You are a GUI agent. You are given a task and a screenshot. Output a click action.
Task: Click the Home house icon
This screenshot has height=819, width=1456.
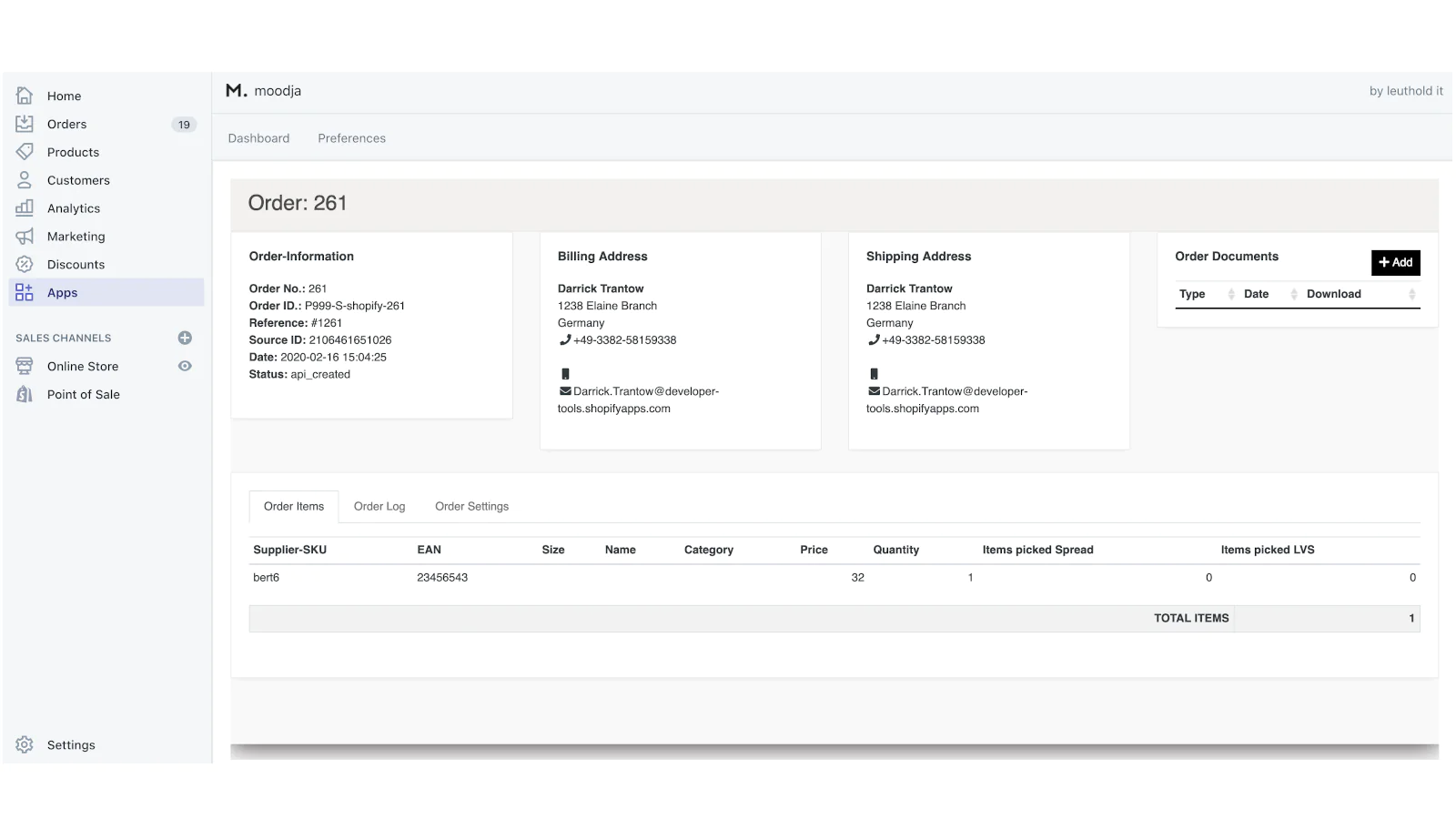click(x=25, y=96)
